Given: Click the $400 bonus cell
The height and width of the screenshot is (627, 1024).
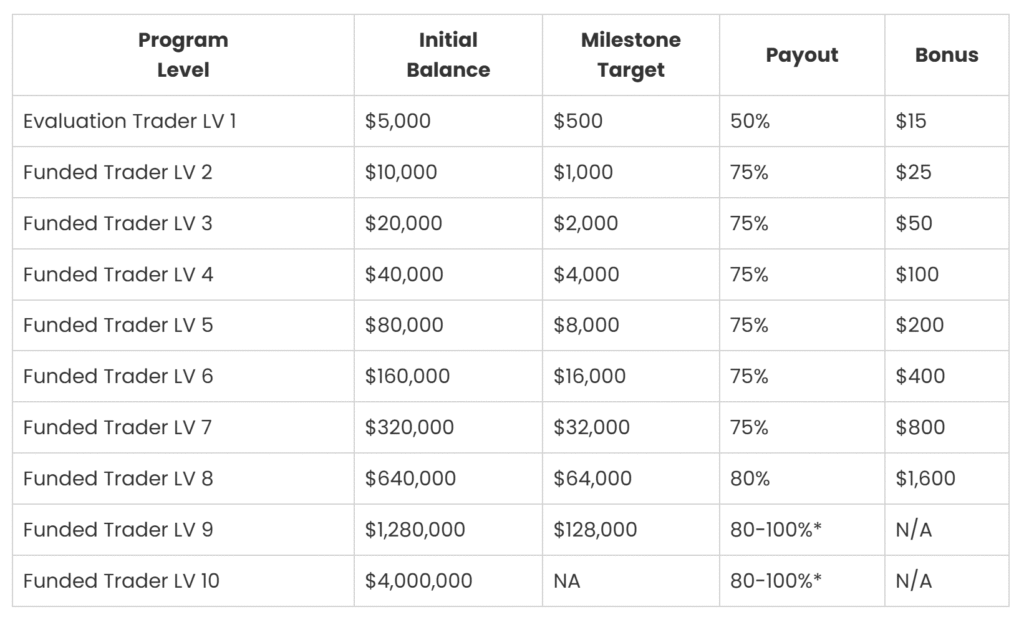Looking at the screenshot, I should pos(946,376).
